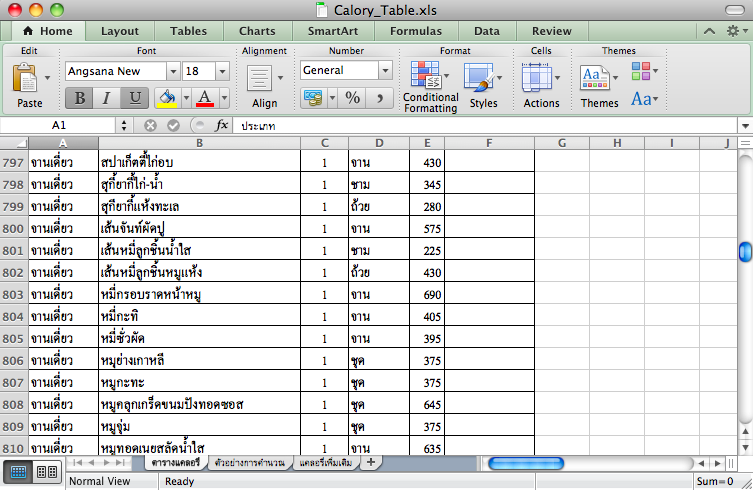
Task: Go to last sheet tab arrow
Action: click(x=120, y=463)
